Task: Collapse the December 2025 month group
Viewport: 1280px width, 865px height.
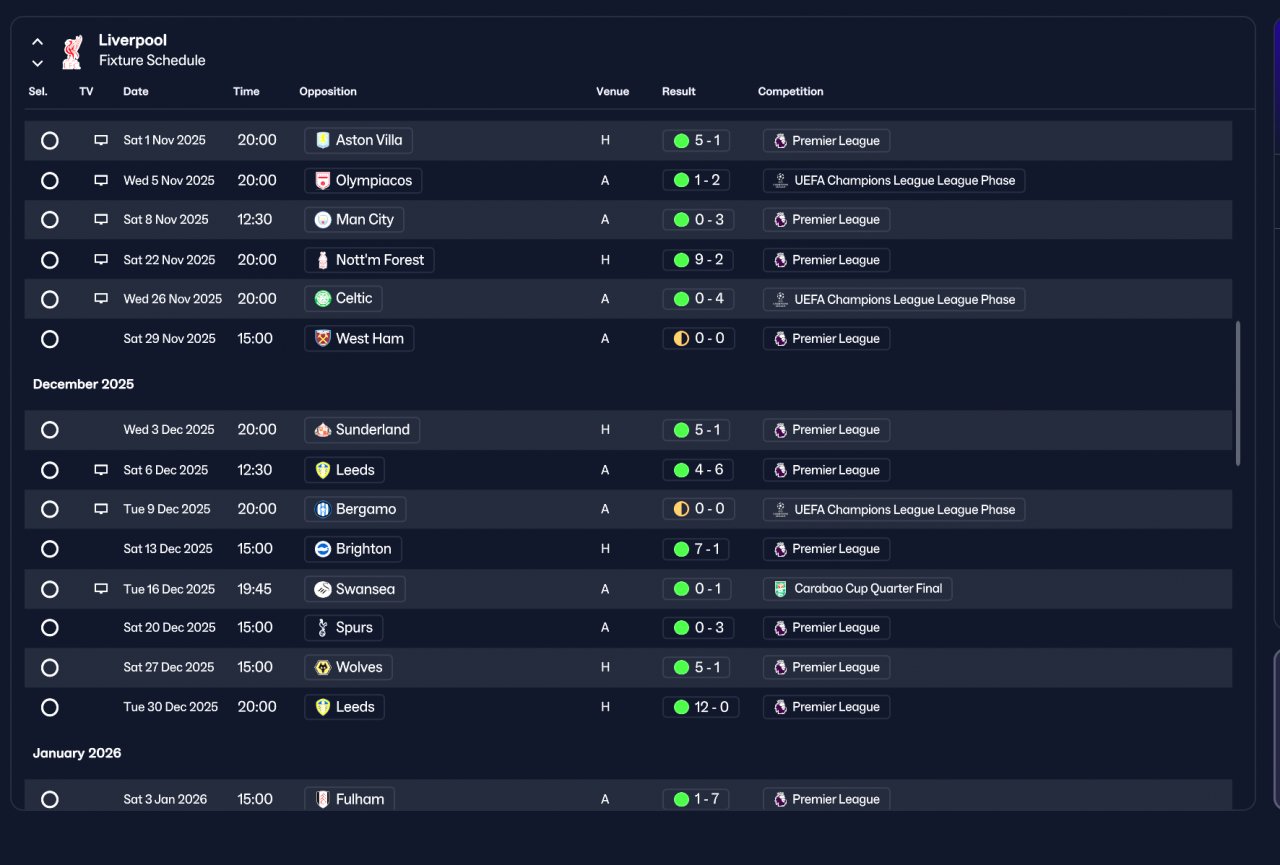Action: [x=83, y=384]
